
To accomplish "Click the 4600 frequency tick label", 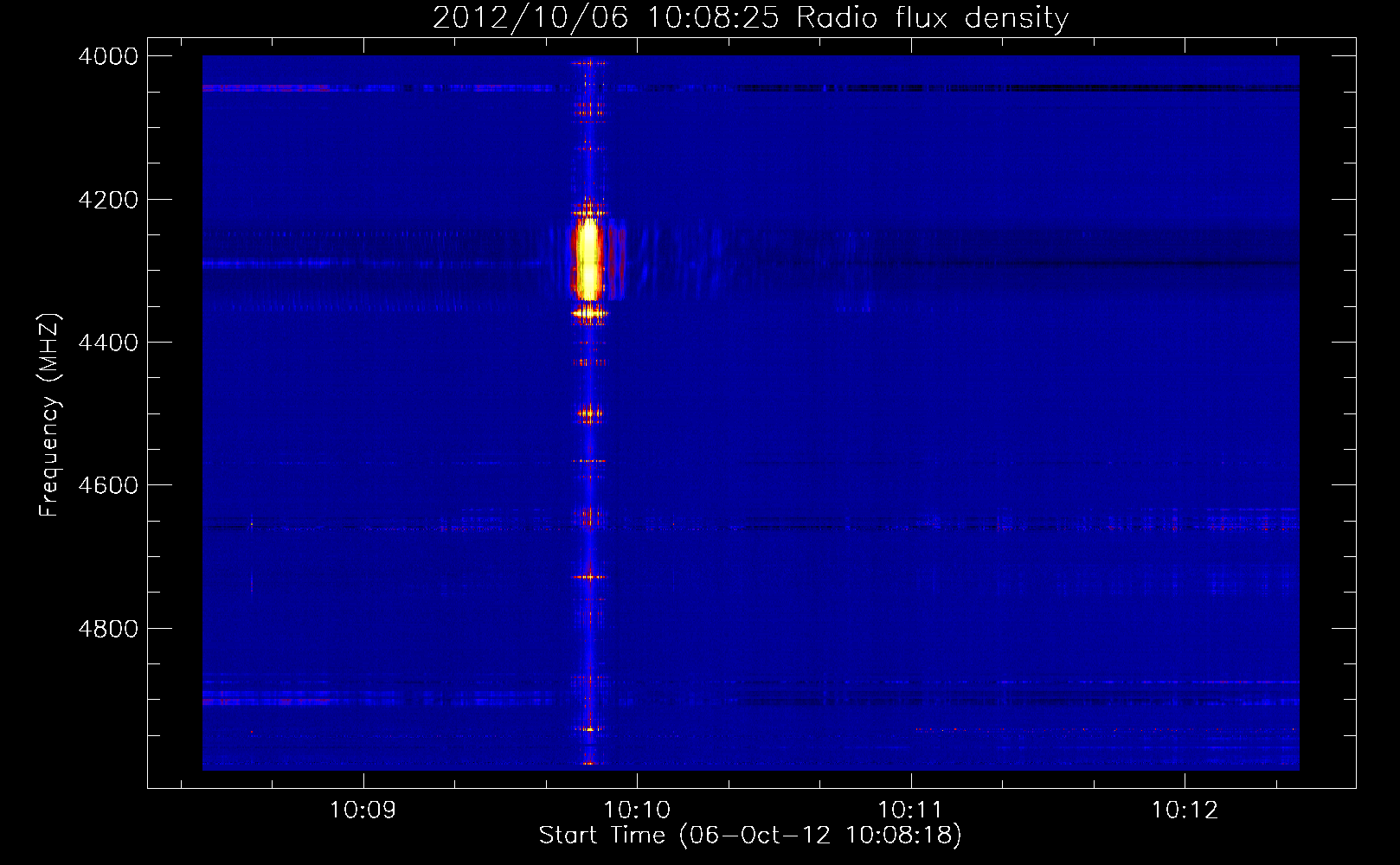I will click(108, 485).
